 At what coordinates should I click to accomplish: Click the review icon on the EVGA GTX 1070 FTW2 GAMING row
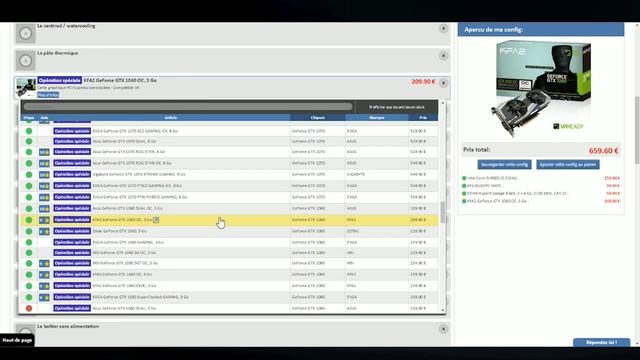[44, 186]
